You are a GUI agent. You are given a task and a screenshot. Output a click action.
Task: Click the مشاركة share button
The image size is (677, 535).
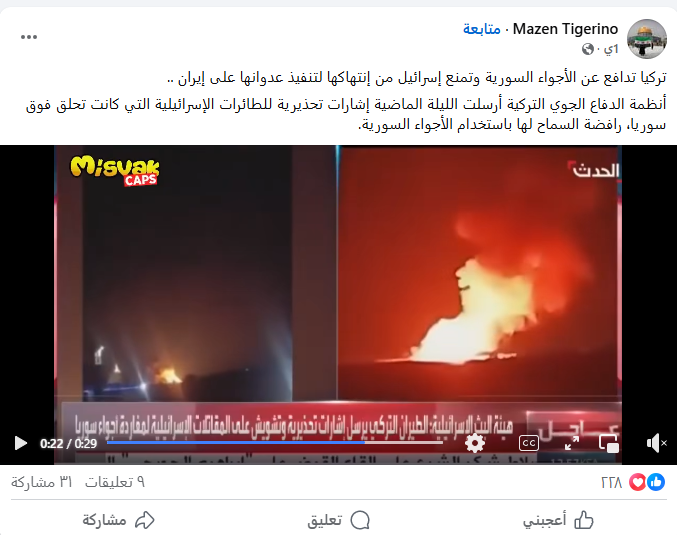click(x=118, y=520)
